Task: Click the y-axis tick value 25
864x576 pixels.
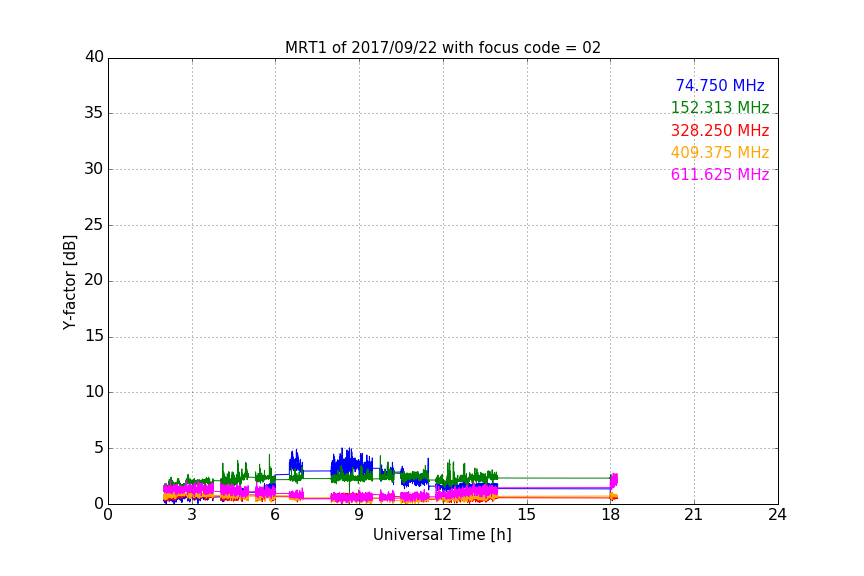Action: [x=94, y=224]
